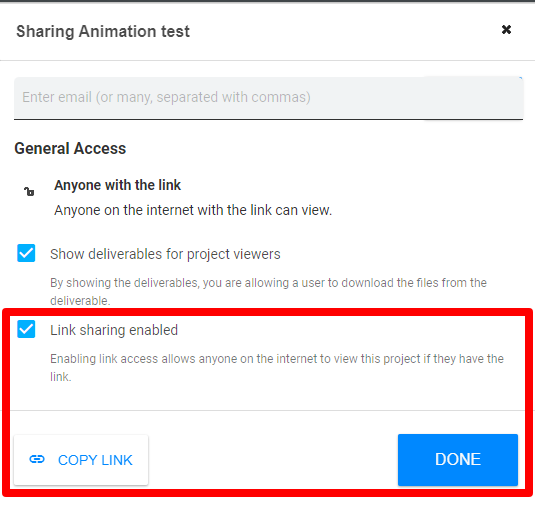Click the COPY LINK text label

95,460
